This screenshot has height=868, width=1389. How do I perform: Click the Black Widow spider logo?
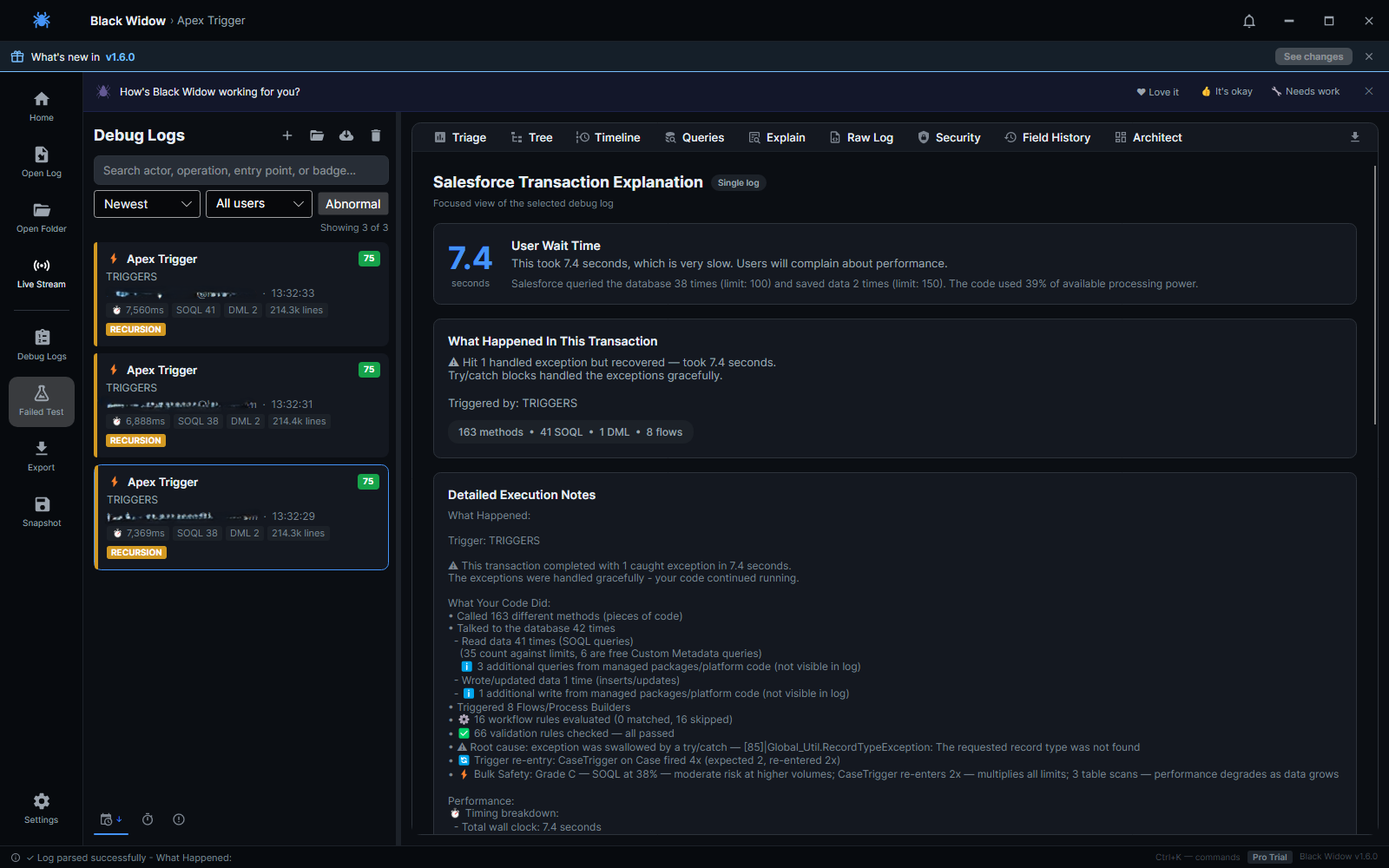pos(42,20)
